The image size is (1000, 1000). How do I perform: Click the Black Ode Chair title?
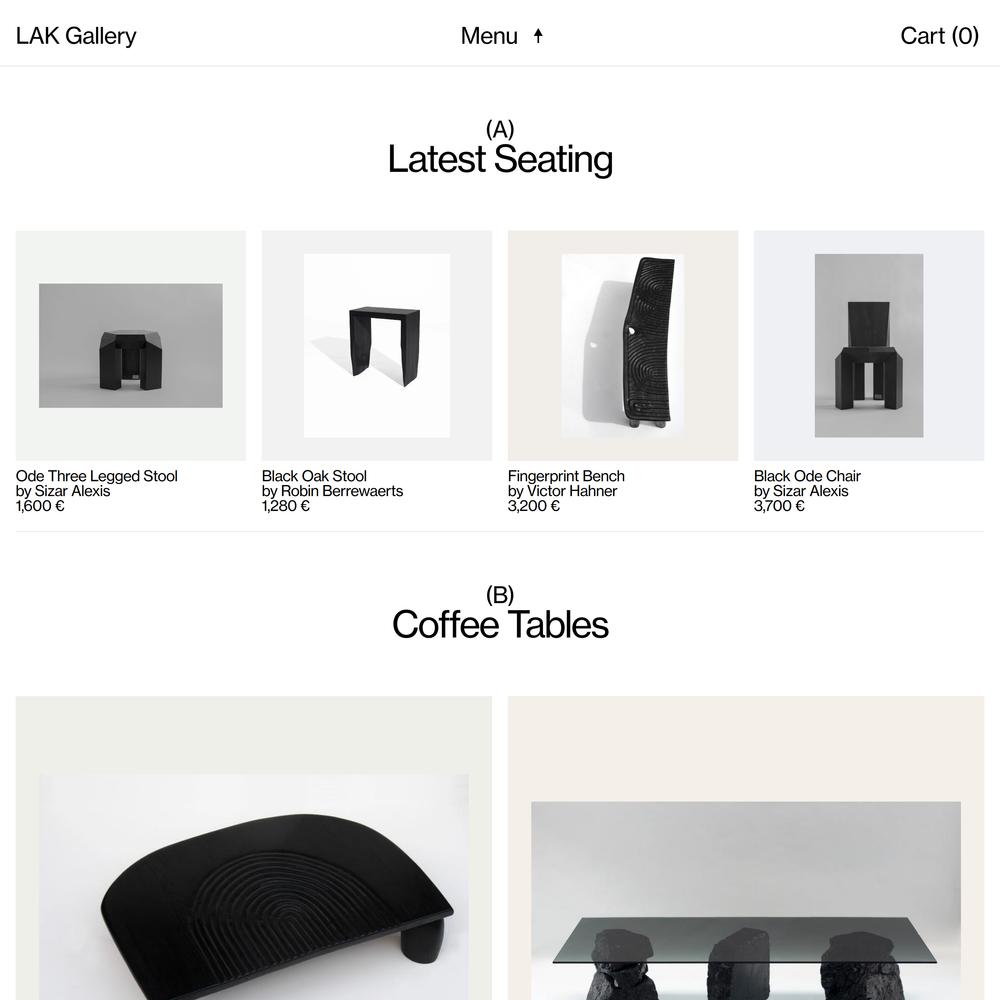tap(807, 476)
